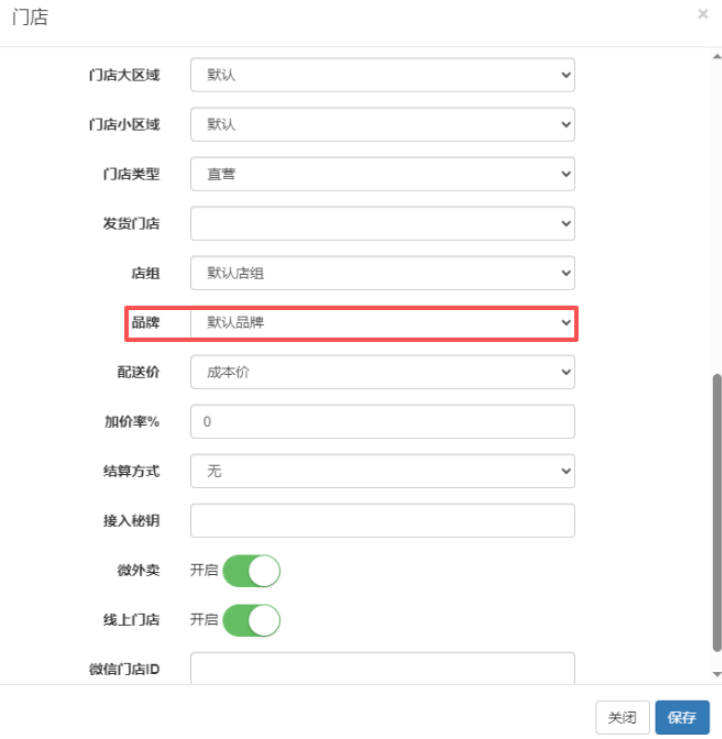Open the 门店类型 dropdown showing 直营
This screenshot has height=739, width=722.
382,174
